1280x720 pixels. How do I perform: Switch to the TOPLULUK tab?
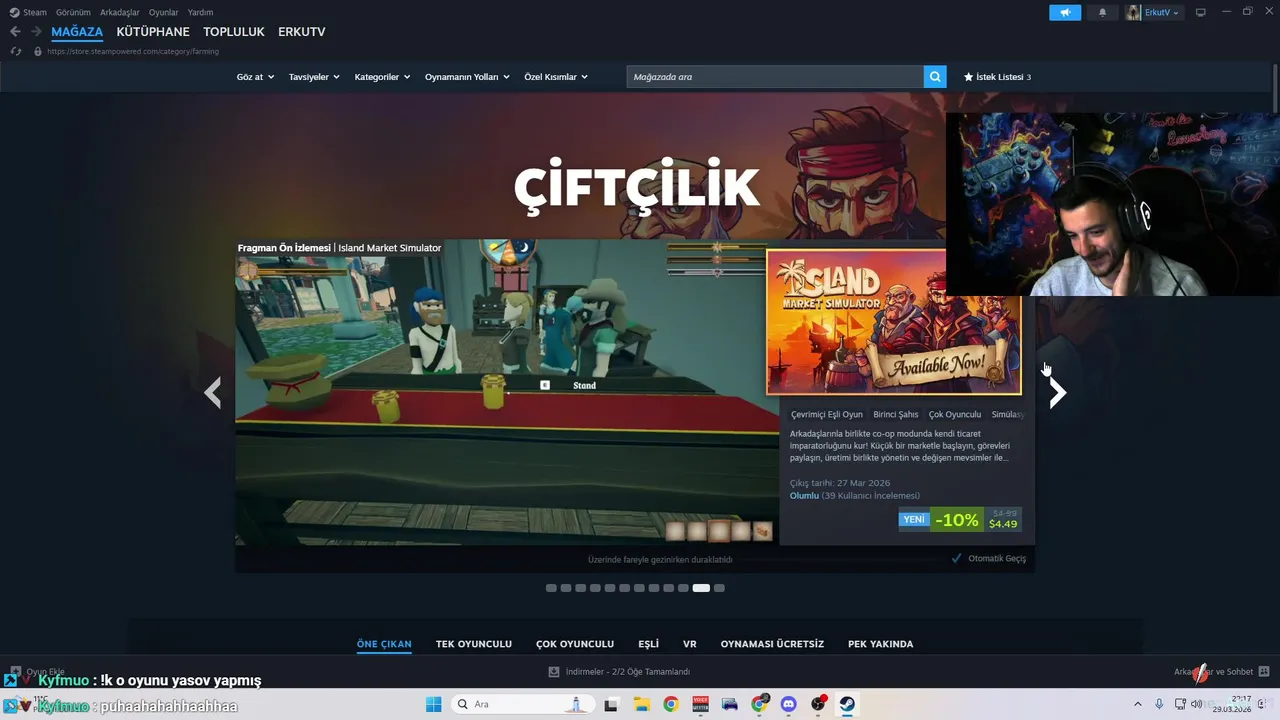click(234, 32)
